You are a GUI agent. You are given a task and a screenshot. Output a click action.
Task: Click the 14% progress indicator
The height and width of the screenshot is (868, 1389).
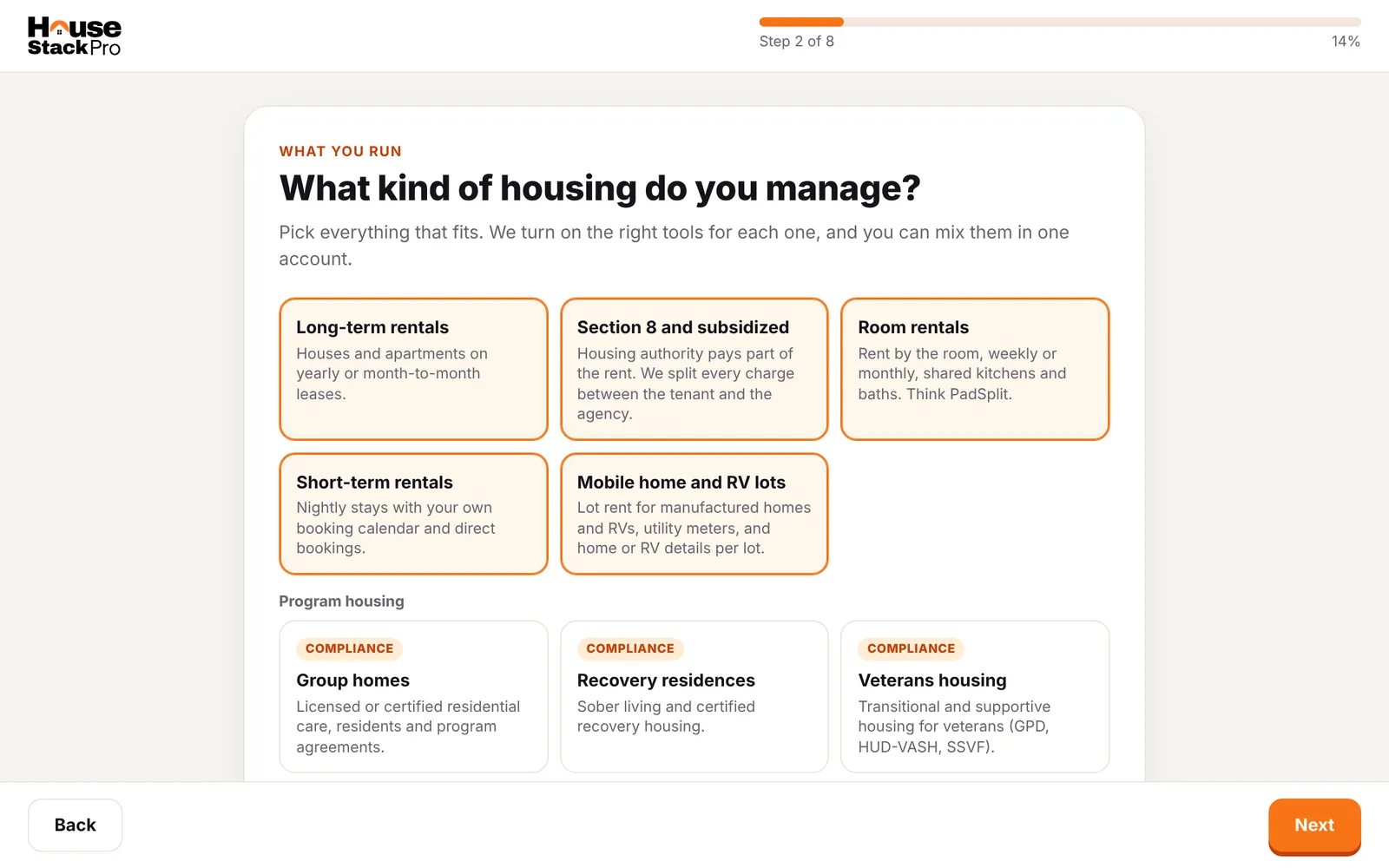(x=1346, y=42)
